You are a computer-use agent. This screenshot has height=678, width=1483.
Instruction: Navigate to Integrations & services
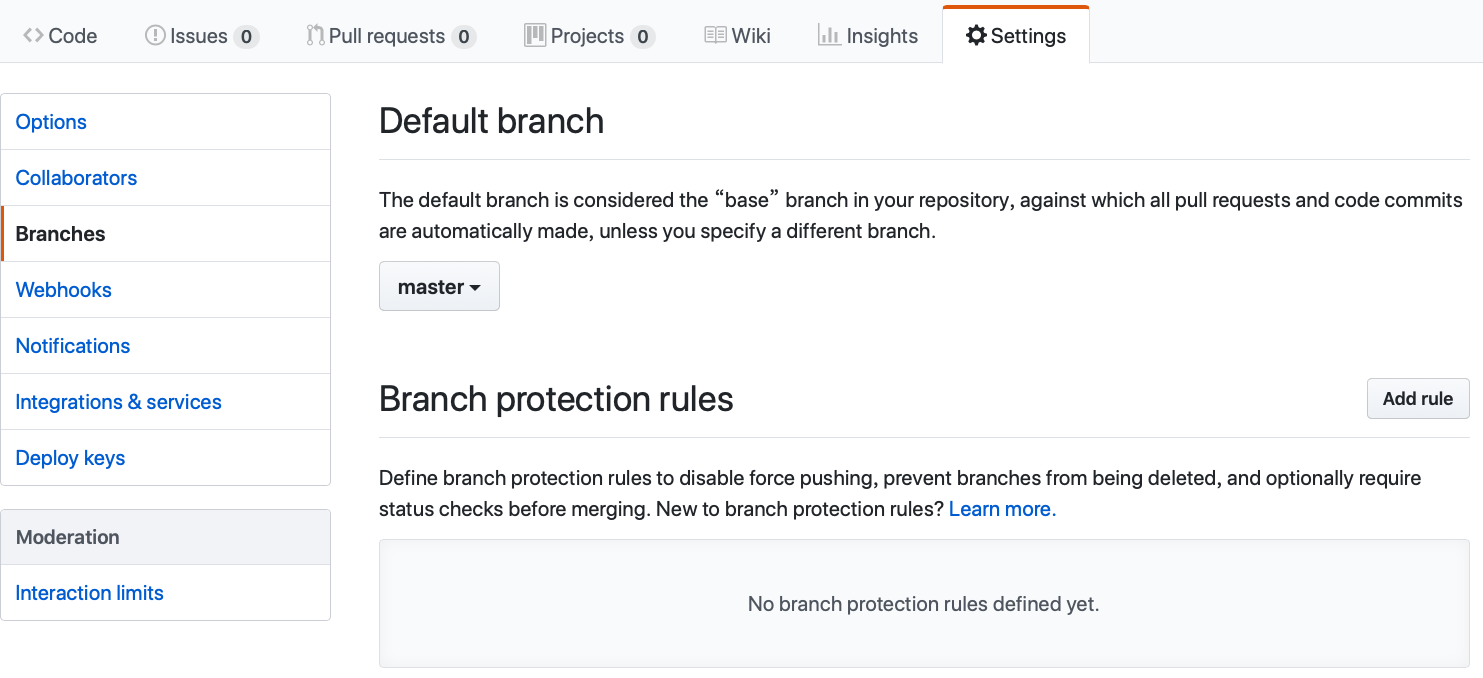[118, 402]
